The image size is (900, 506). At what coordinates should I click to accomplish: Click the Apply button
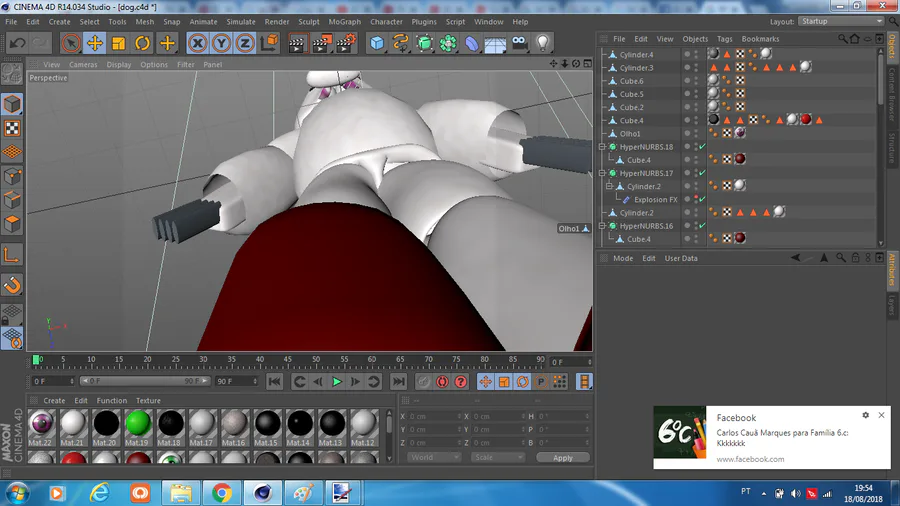click(562, 458)
